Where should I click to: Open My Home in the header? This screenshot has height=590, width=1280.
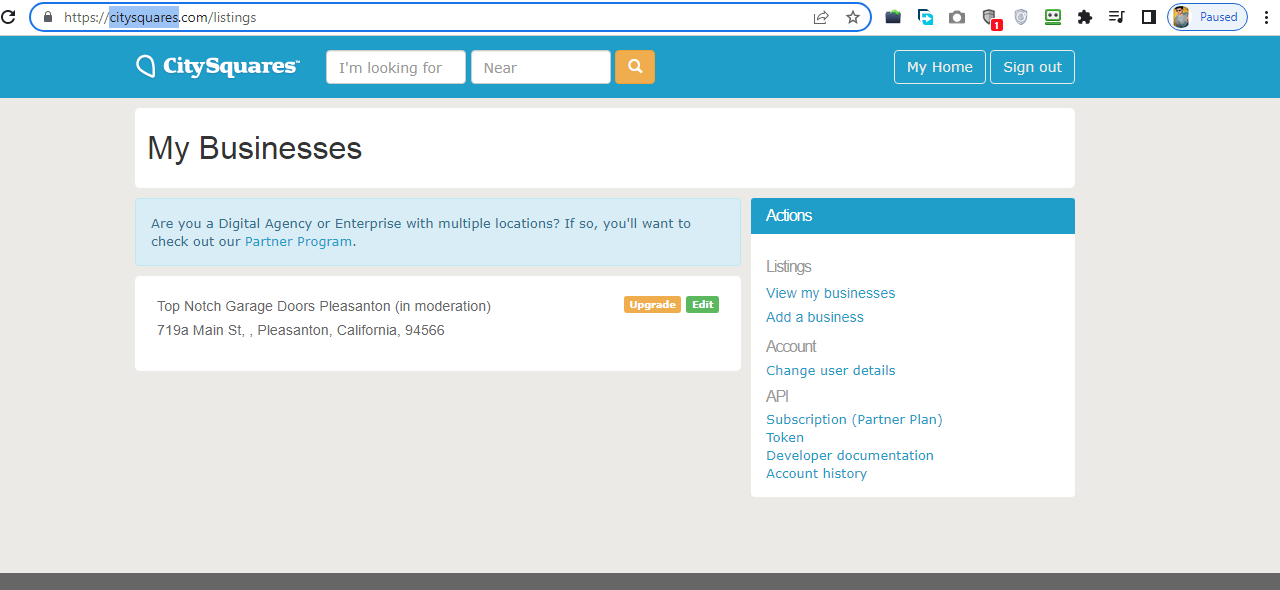940,67
